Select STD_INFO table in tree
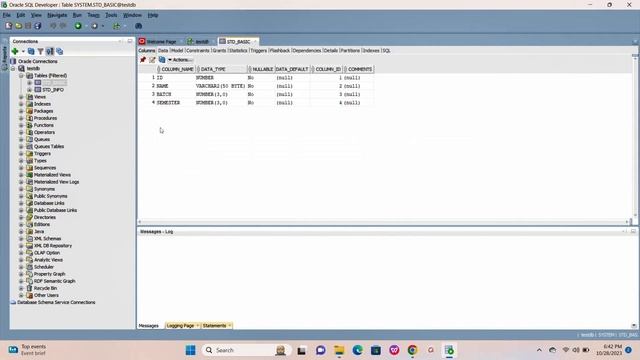 53,90
